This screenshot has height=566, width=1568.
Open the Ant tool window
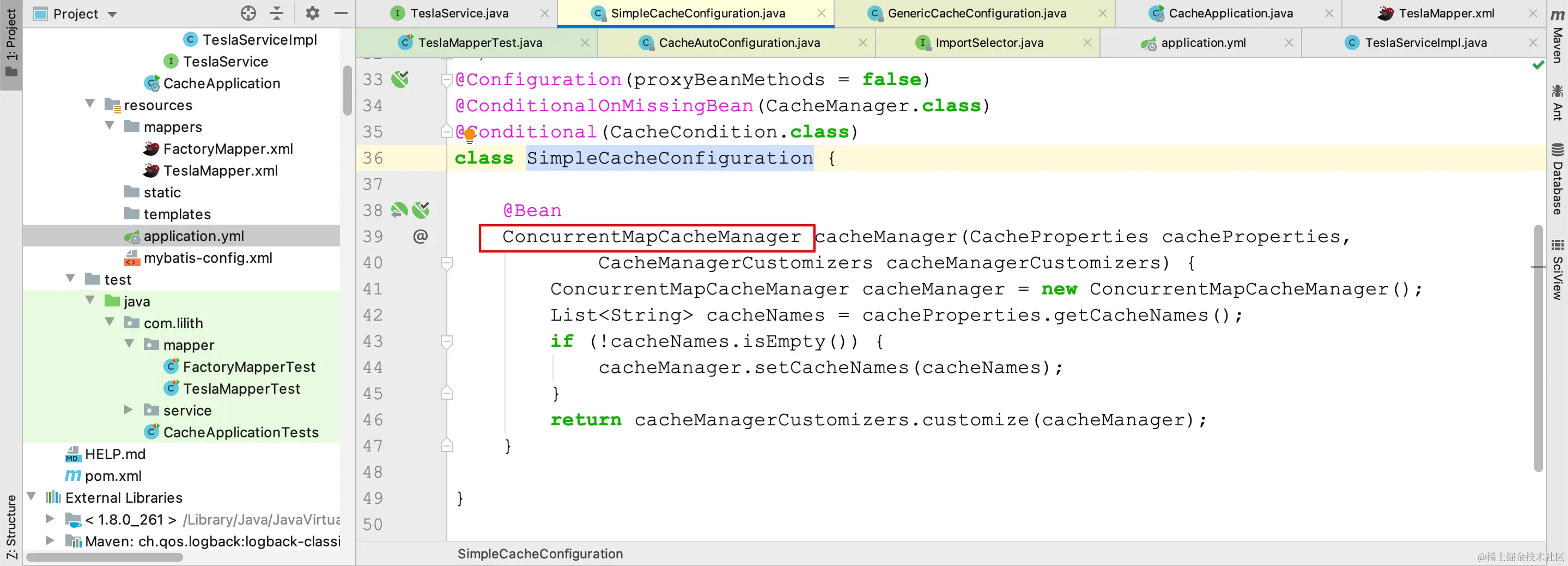point(1557,103)
